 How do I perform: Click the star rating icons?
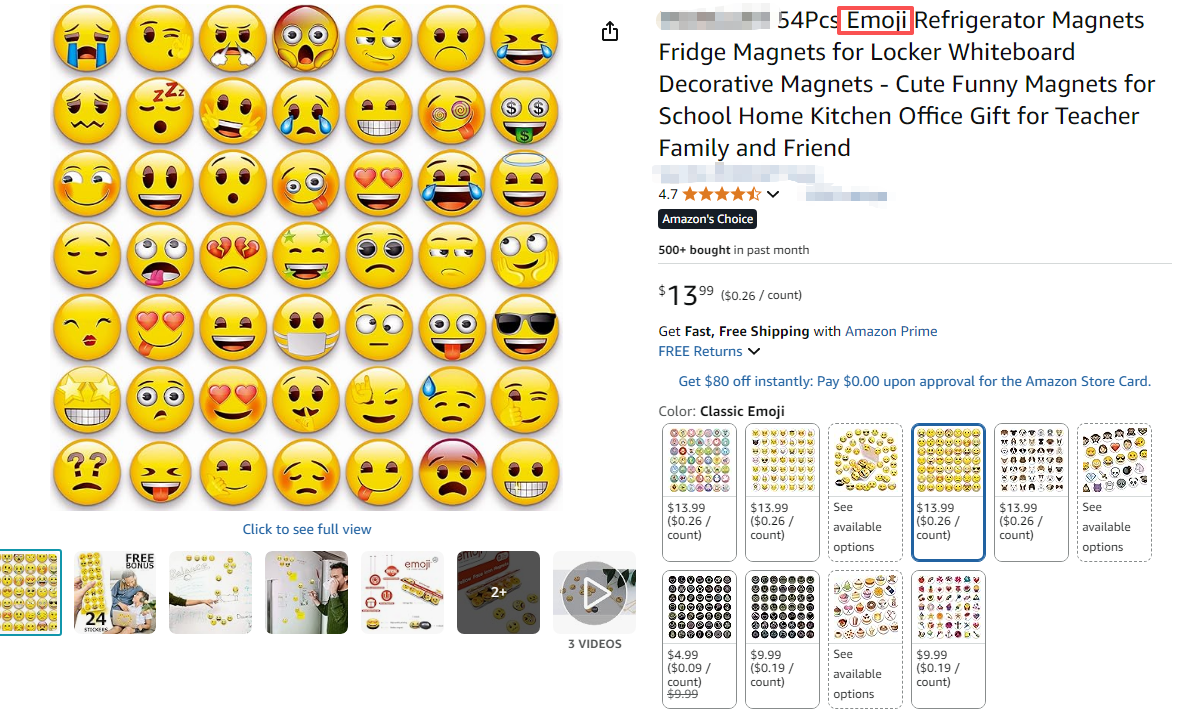tap(721, 194)
